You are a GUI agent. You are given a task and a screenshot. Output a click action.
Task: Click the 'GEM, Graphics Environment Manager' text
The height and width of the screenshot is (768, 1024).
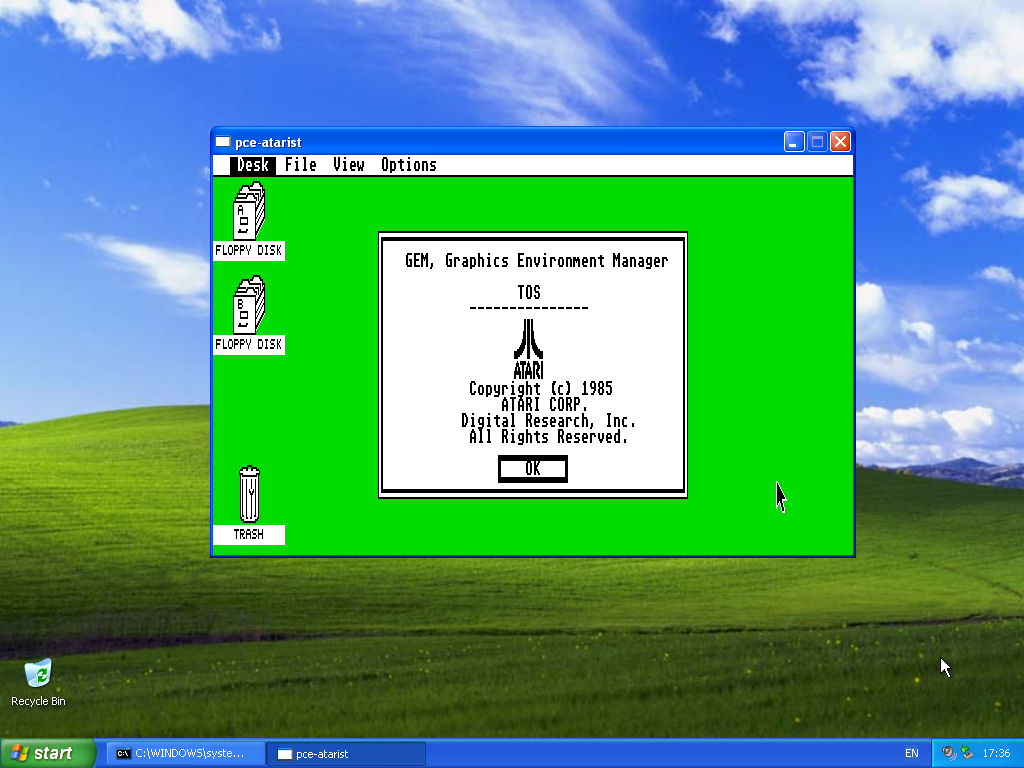(537, 261)
